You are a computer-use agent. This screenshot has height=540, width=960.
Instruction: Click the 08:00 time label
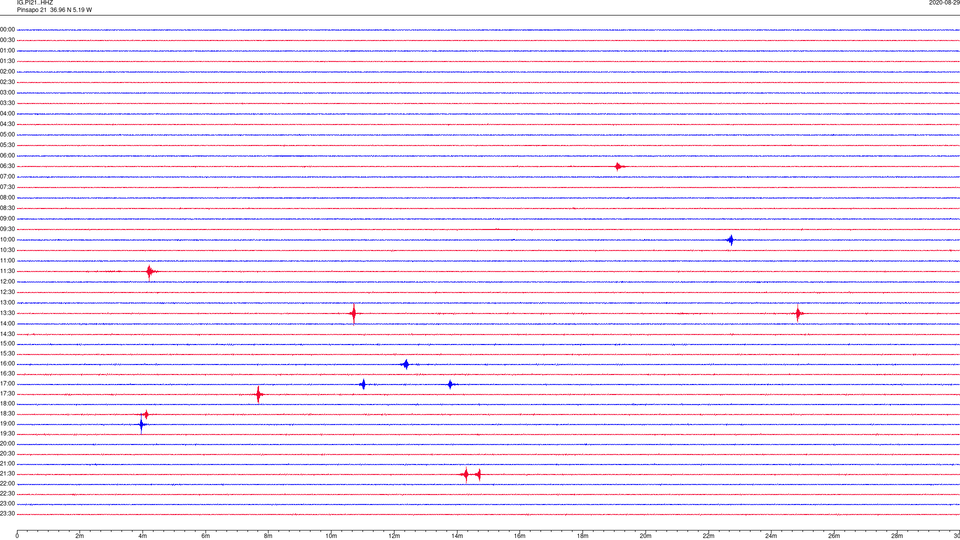coord(7,198)
